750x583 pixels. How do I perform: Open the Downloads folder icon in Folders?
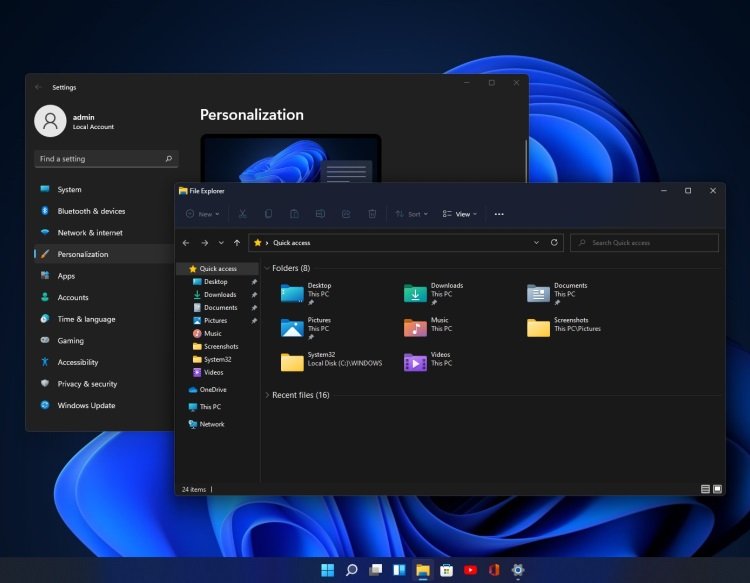click(x=415, y=294)
